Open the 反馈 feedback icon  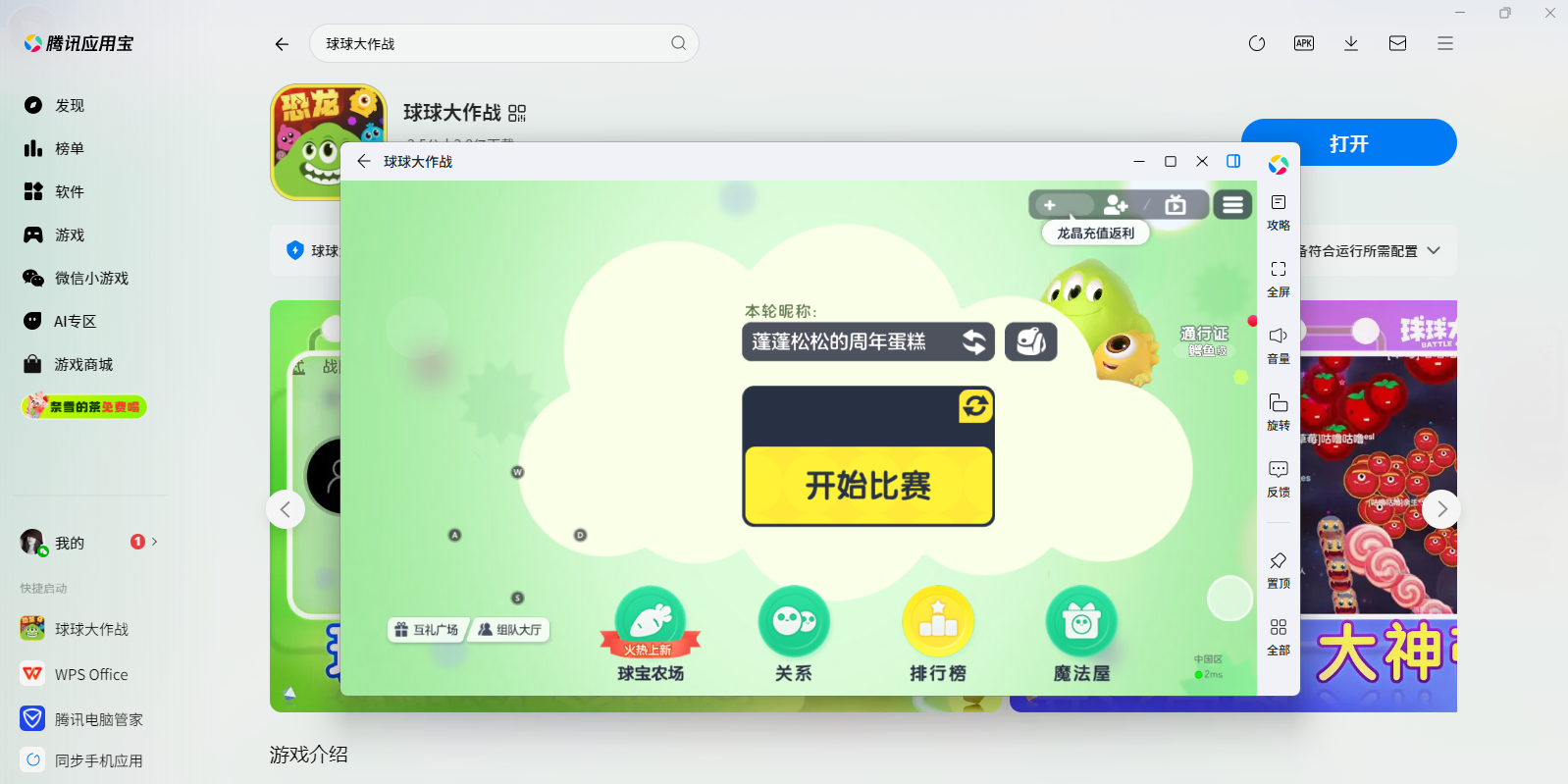1278,470
